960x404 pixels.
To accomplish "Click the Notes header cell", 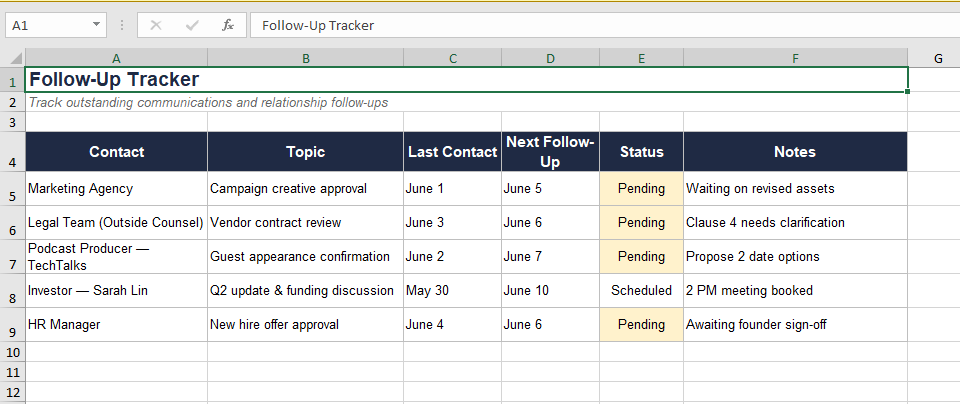I will pyautogui.click(x=795, y=151).
